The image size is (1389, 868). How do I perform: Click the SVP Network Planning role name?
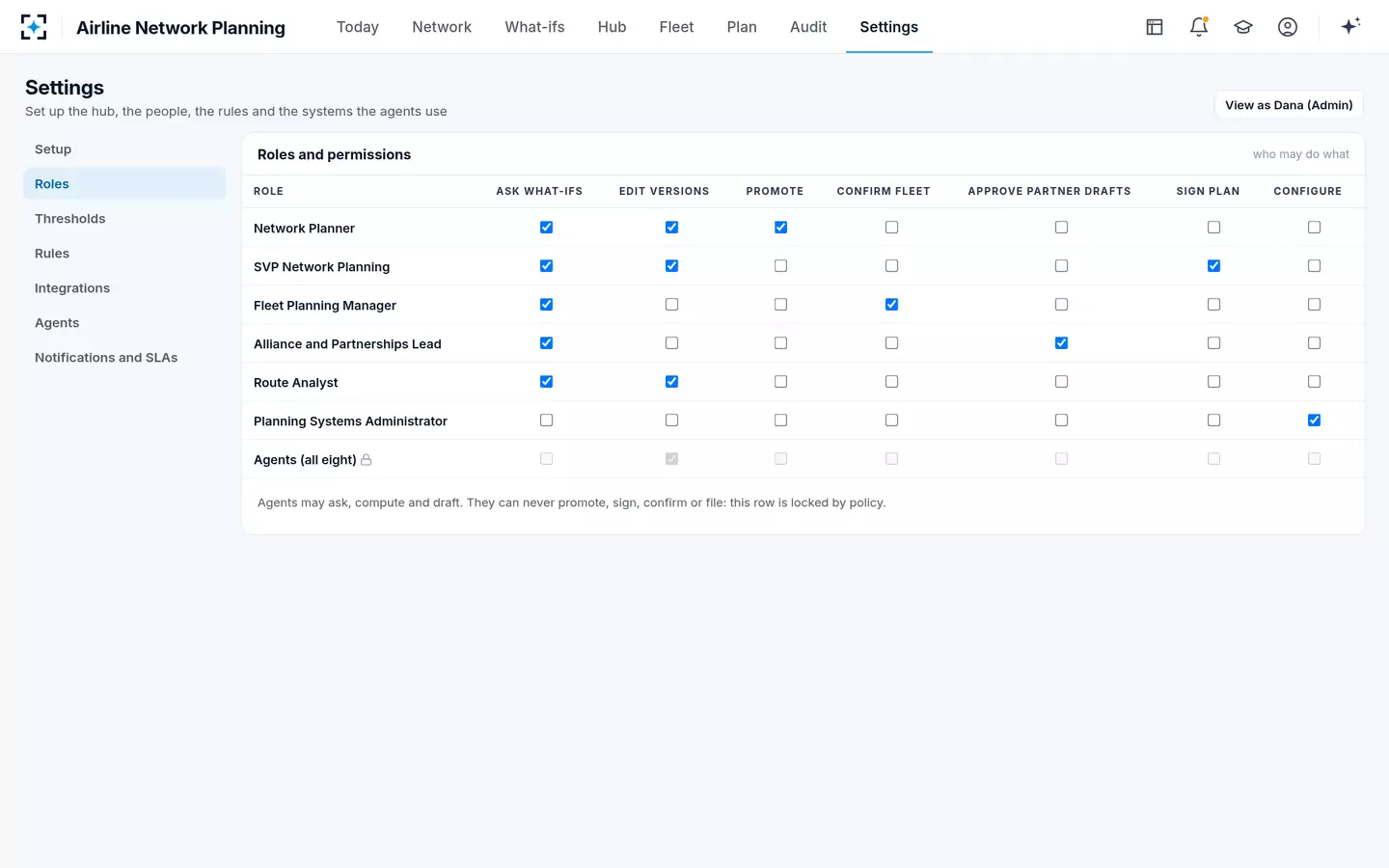322,267
